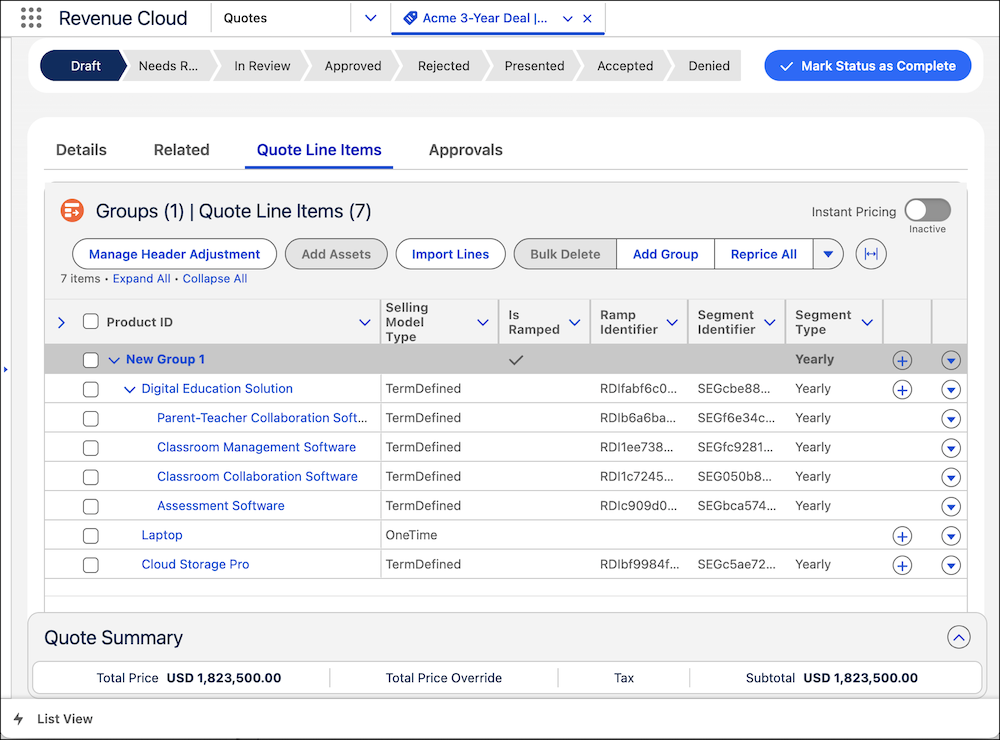
Task: Switch to the Details tab
Action: click(x=81, y=150)
